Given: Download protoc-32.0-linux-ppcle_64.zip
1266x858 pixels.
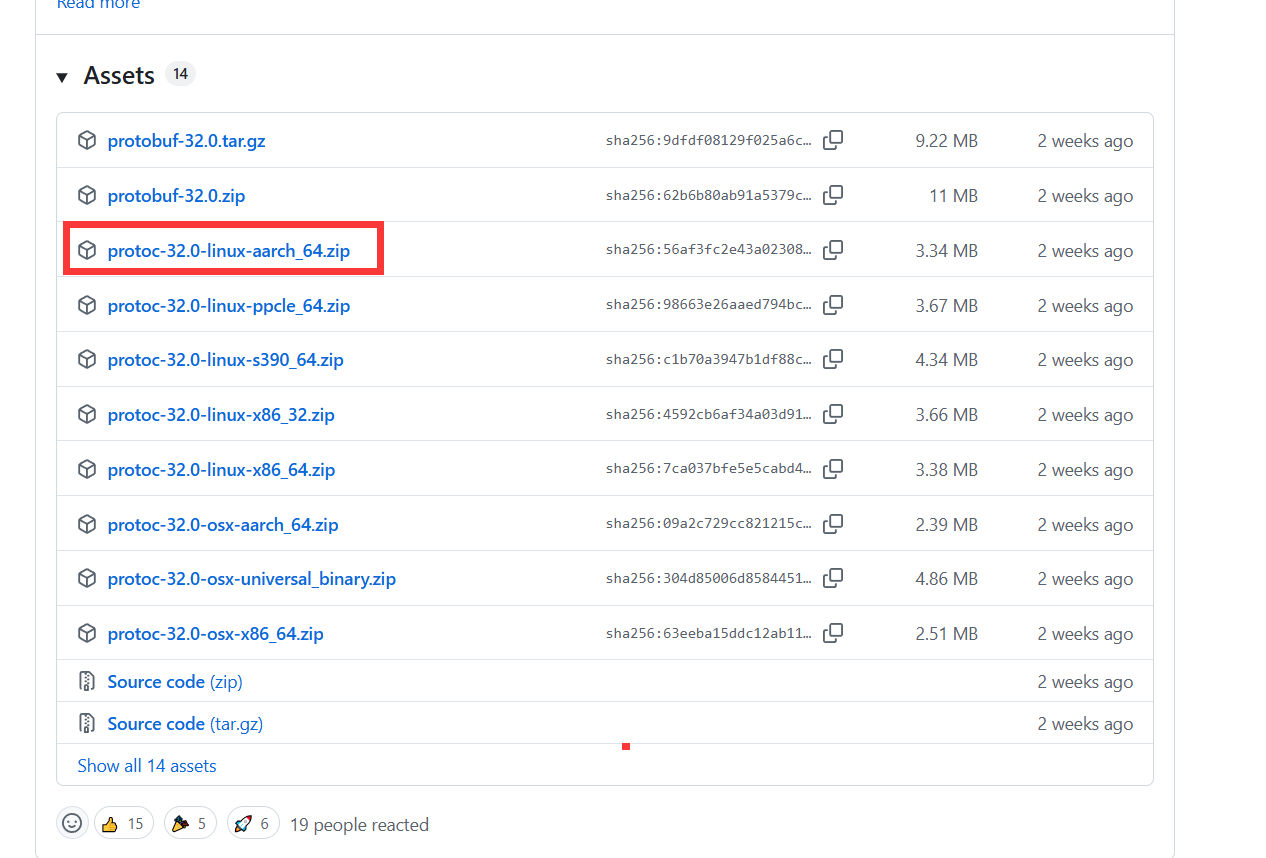Looking at the screenshot, I should [x=229, y=306].
